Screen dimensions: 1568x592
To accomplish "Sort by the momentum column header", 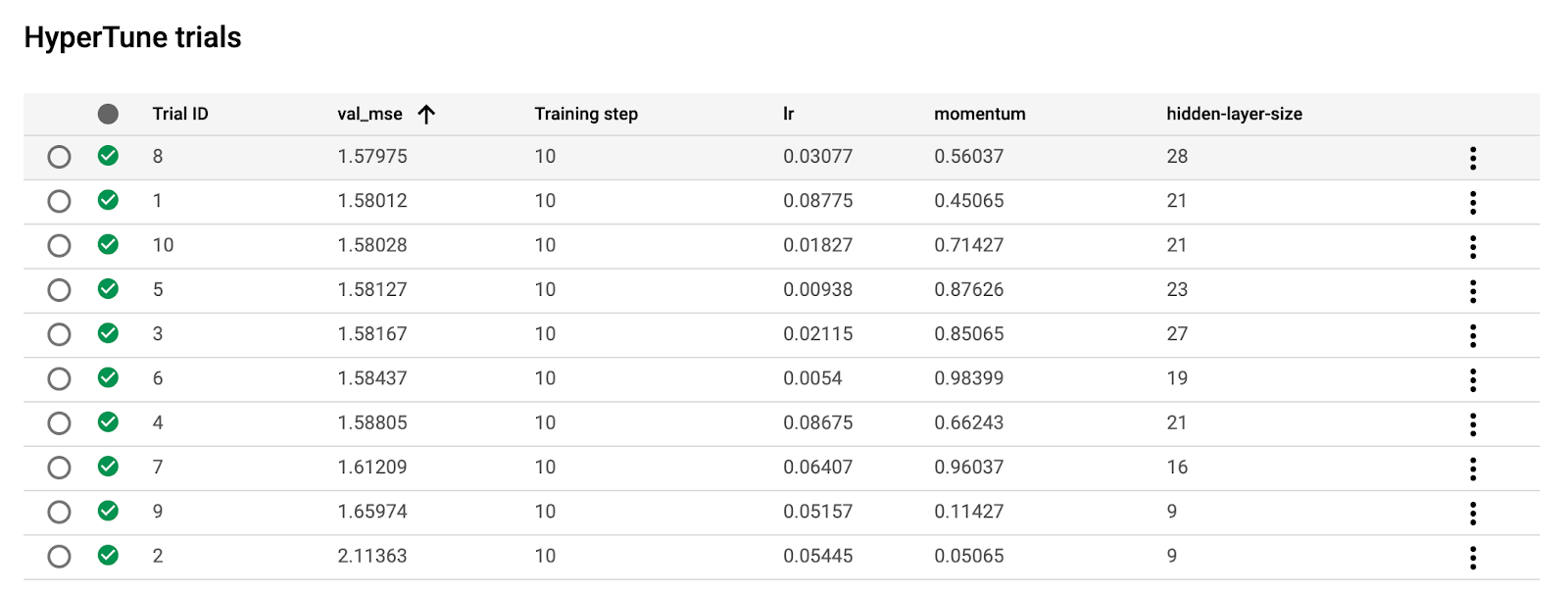I will [979, 114].
